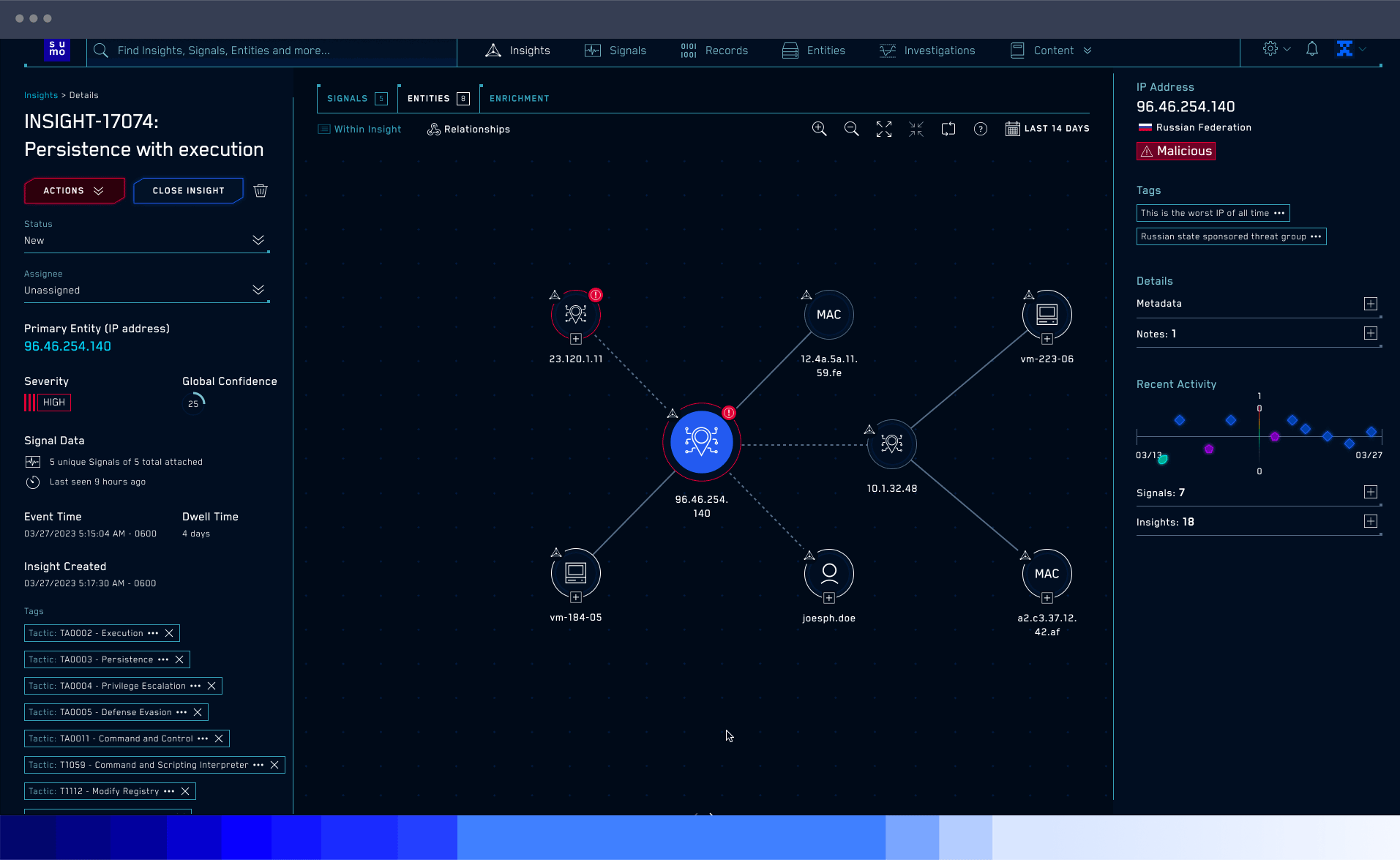Open the notifications bell
The width and height of the screenshot is (1400, 860).
[1311, 50]
